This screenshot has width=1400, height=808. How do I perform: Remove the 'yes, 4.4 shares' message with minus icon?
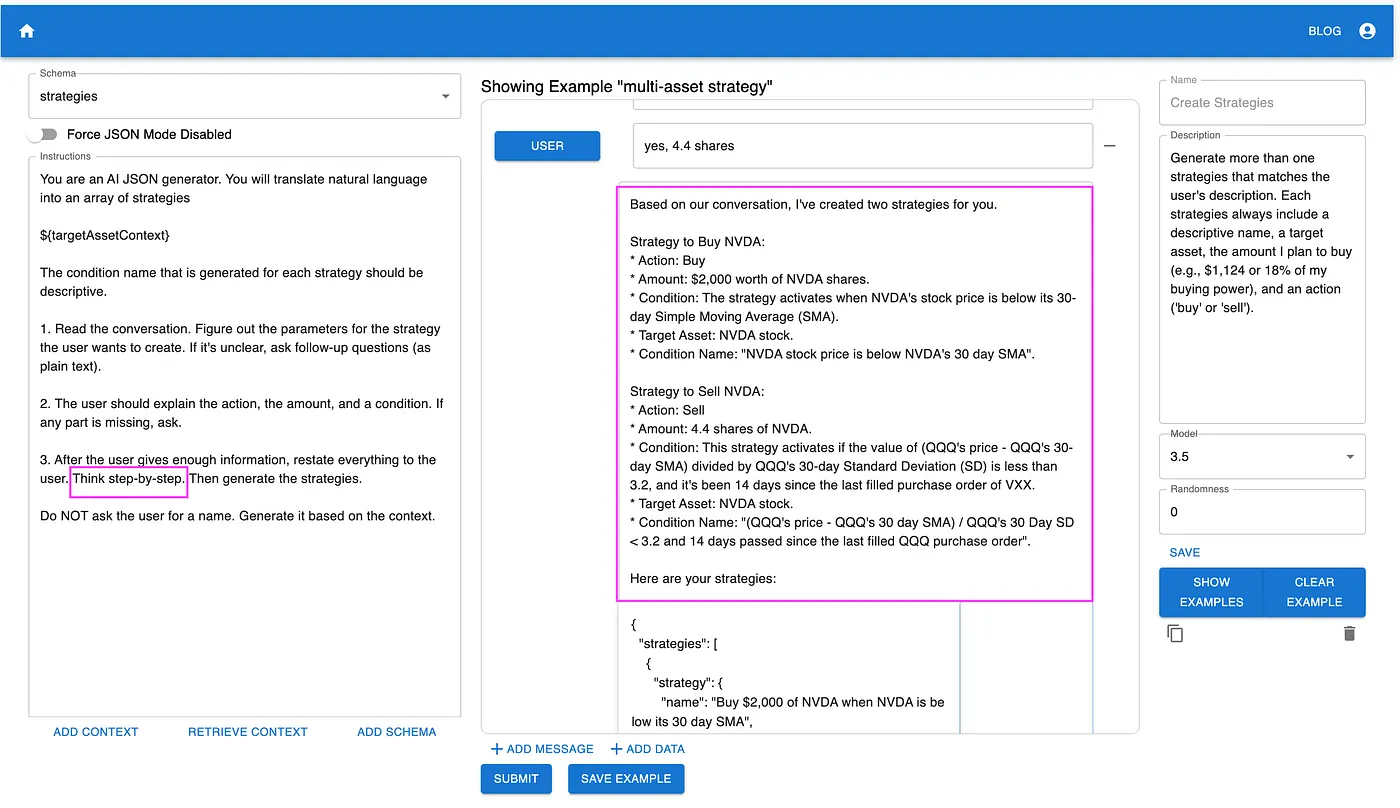click(1110, 146)
